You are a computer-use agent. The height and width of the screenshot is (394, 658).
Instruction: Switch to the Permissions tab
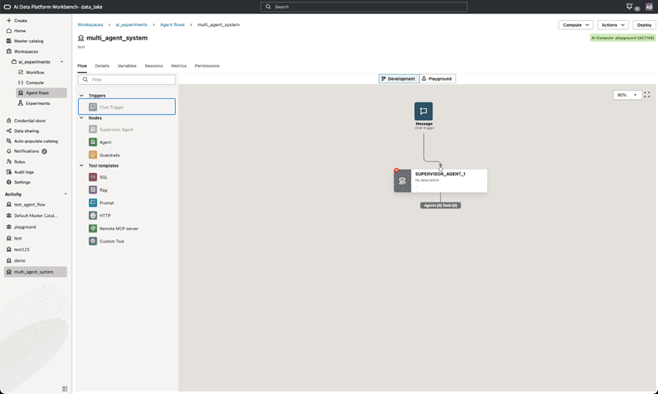[207, 66]
